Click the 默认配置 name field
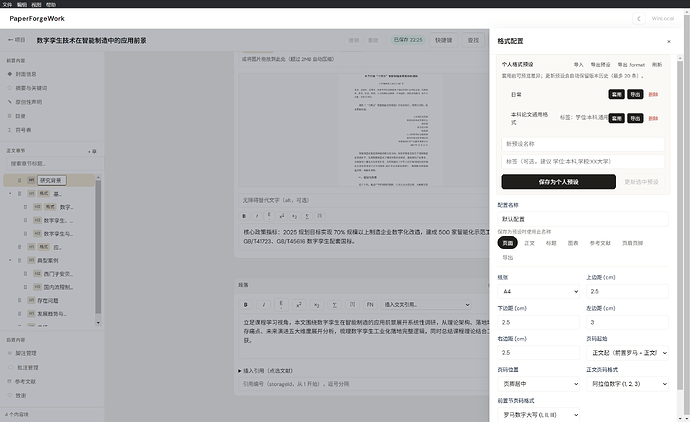The height and width of the screenshot is (422, 690). (x=583, y=219)
